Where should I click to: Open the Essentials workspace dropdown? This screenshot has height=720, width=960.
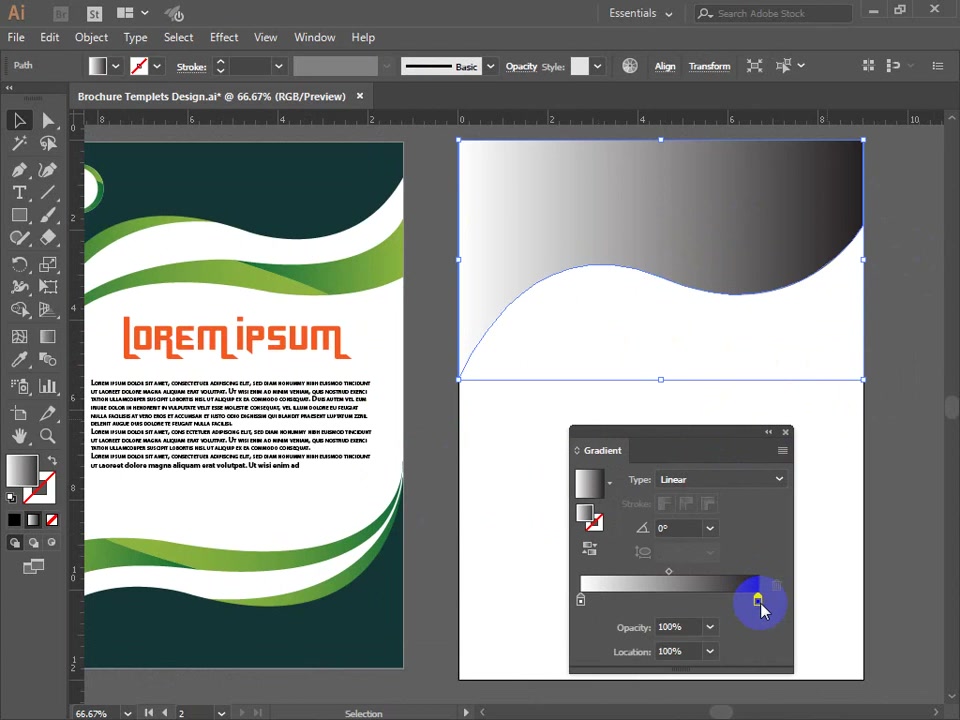(x=640, y=13)
